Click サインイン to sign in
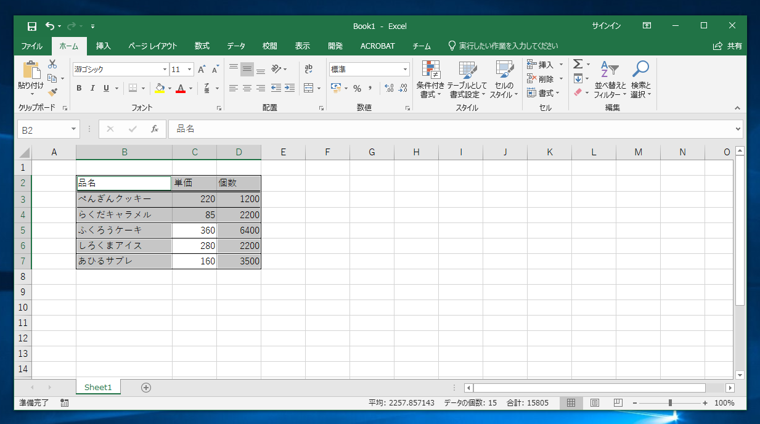Screen dimensions: 760x424 (x=606, y=26)
